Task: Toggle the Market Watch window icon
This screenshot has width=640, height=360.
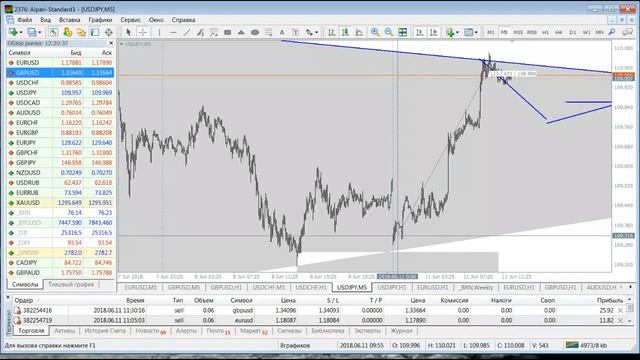Action: coord(54,32)
